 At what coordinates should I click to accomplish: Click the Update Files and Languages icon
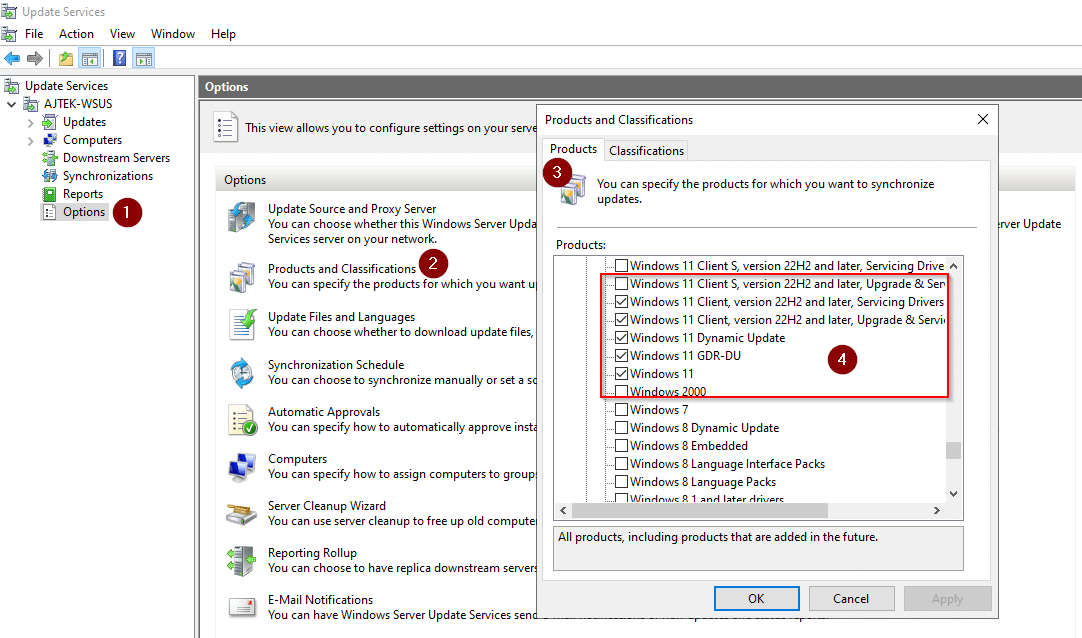[242, 324]
